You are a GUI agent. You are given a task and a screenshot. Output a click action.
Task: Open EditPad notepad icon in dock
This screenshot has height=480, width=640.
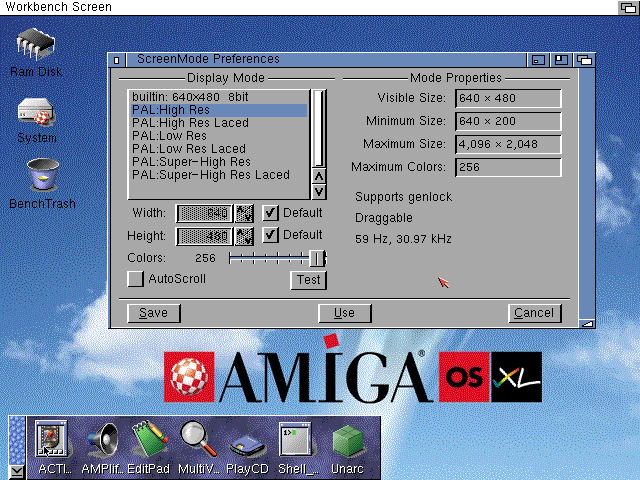149,440
